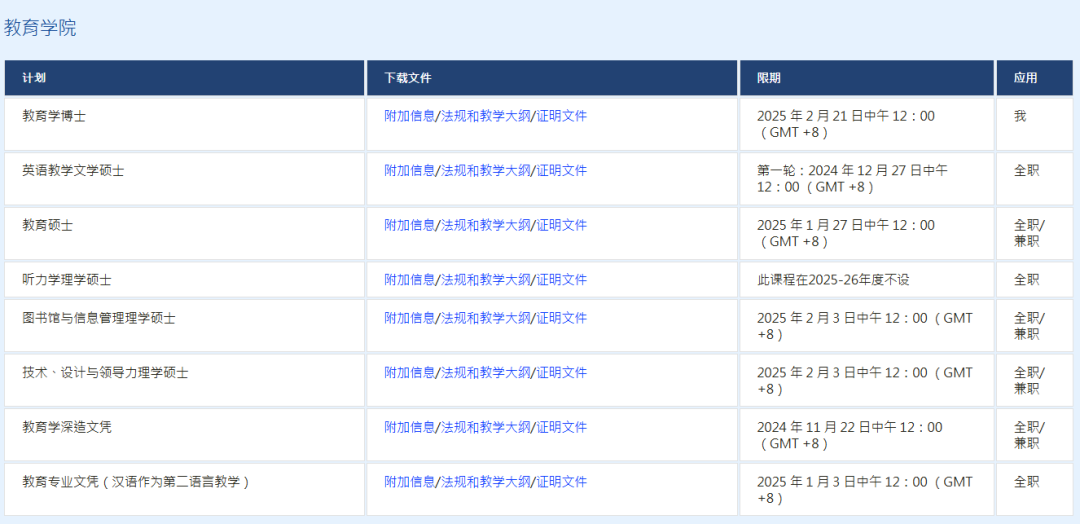This screenshot has width=1080, height=524.
Task: Open 法规和教学大纲 for 听力学理学硕士
Action: 485,280
